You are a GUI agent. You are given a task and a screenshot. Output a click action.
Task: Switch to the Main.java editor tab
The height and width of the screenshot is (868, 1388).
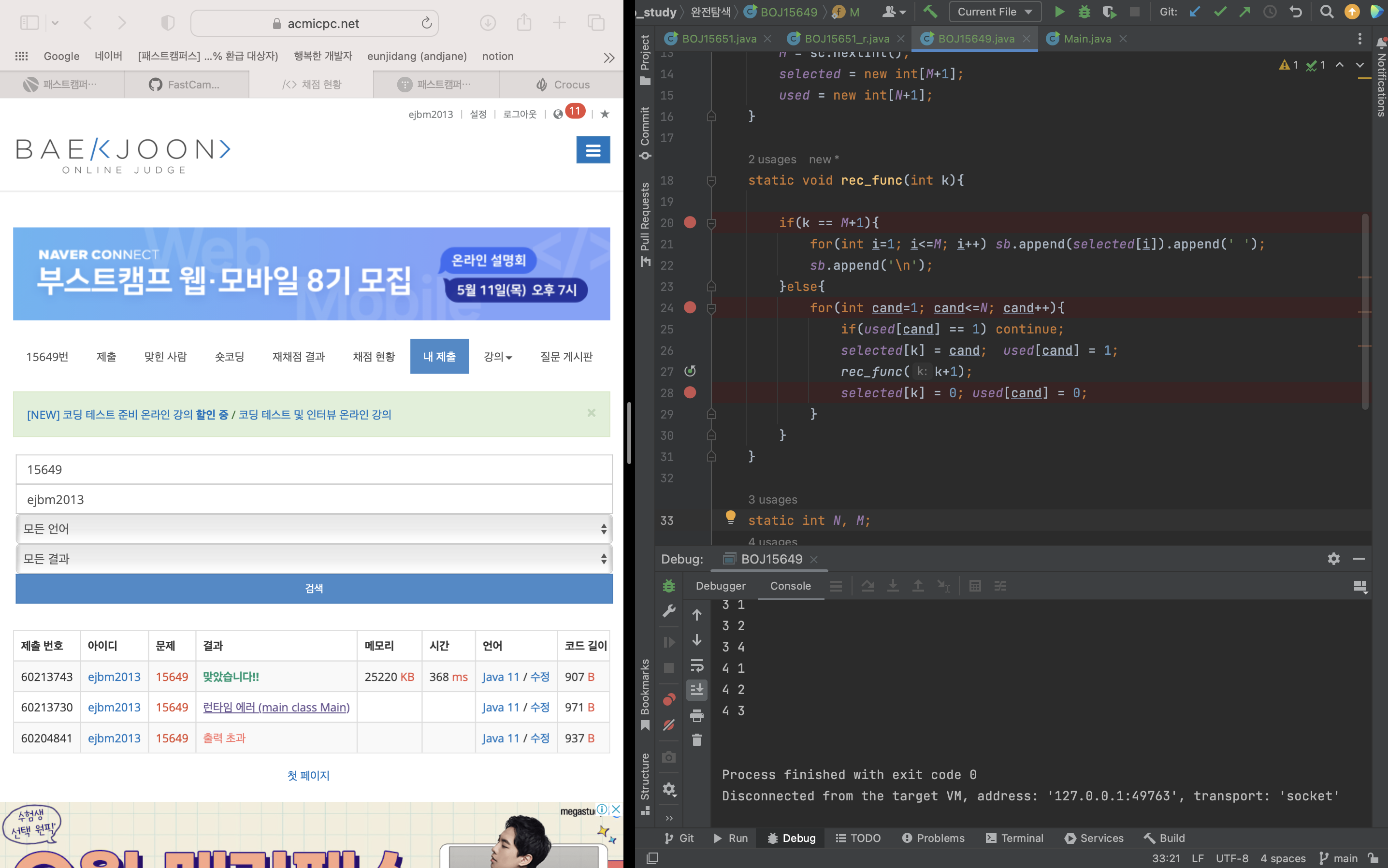pyautogui.click(x=1086, y=39)
